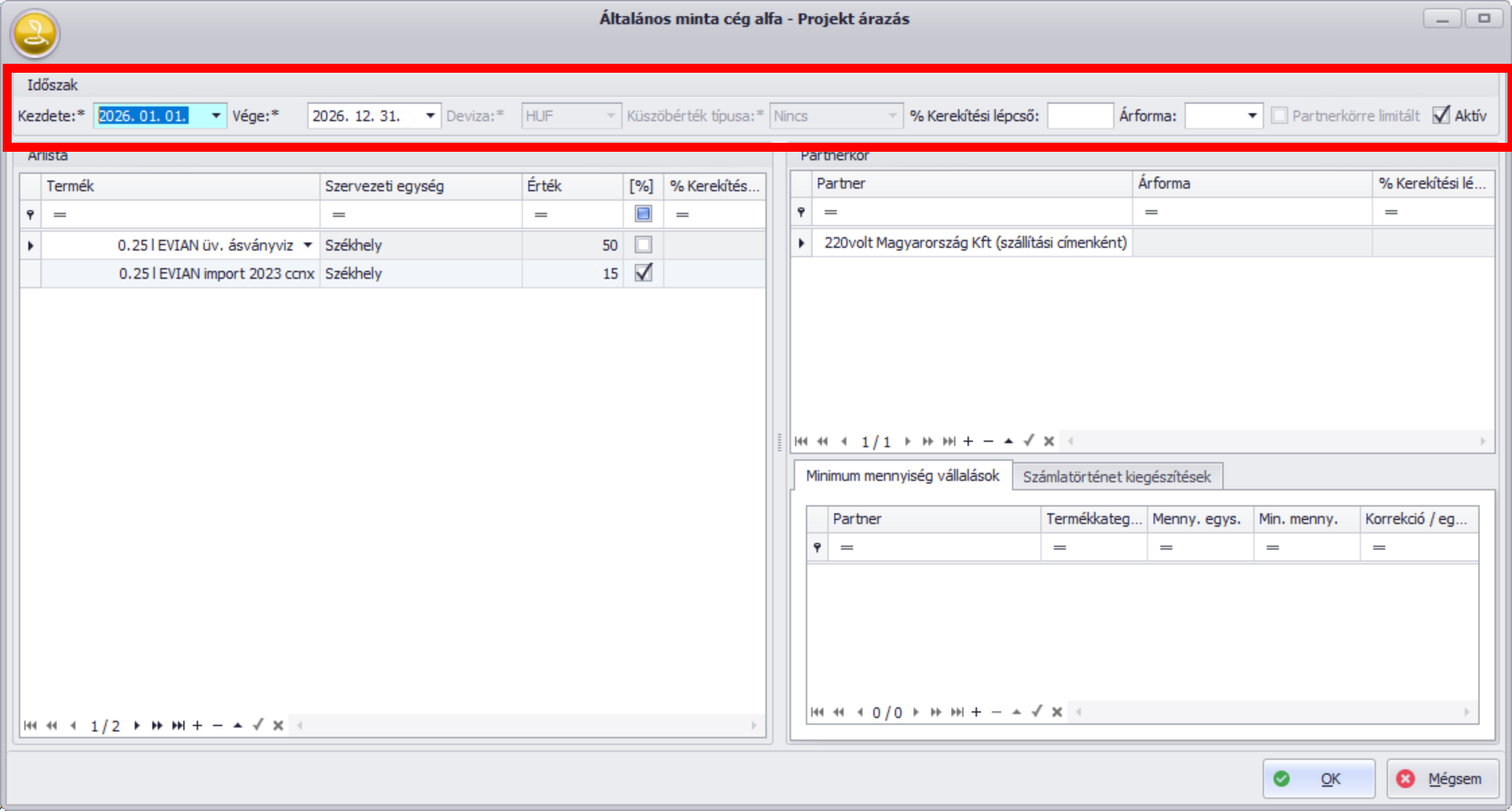
Task: Click the % Kerekítési lépcső input field
Action: [x=1079, y=116]
